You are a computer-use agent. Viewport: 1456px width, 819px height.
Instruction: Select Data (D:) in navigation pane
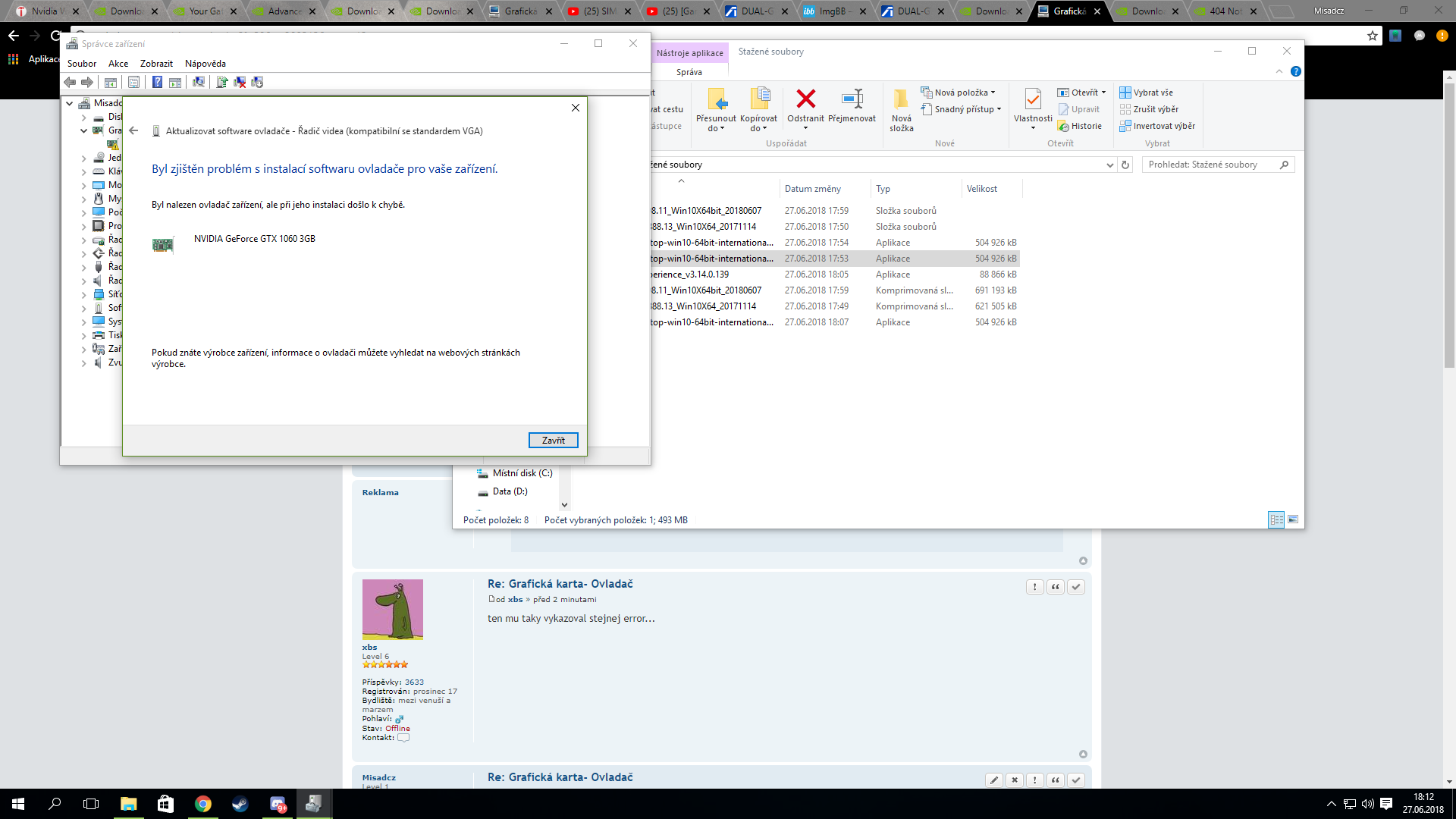click(x=503, y=491)
